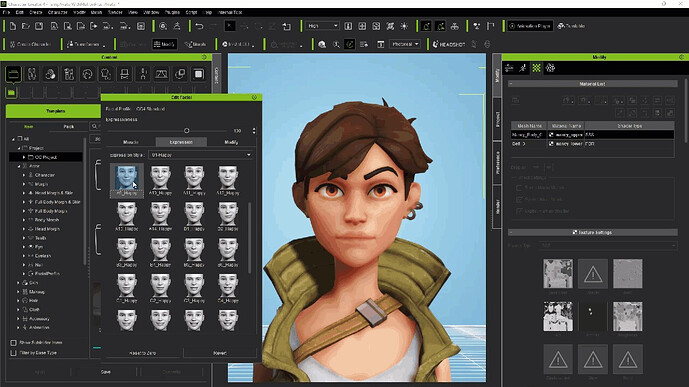Open the Create menu
The image size is (689, 387).
tap(36, 12)
